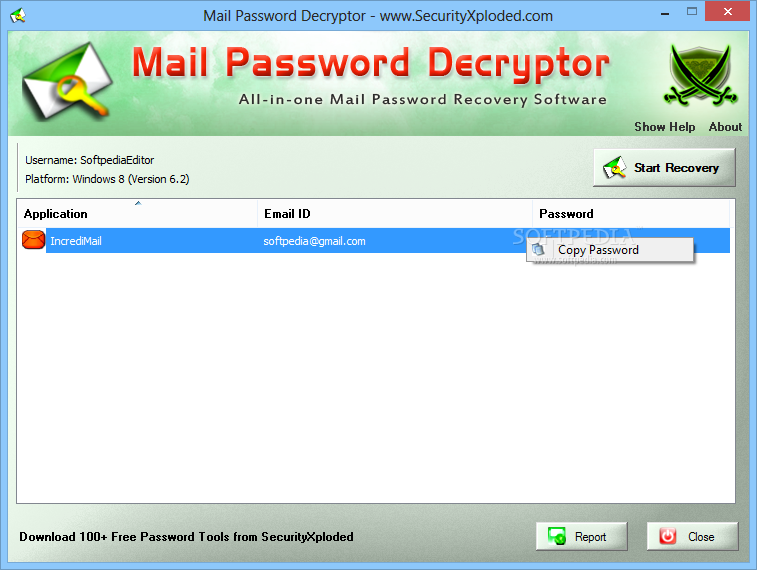Click the Download 100+ Free Password Tools text
757x570 pixels.
click(186, 537)
